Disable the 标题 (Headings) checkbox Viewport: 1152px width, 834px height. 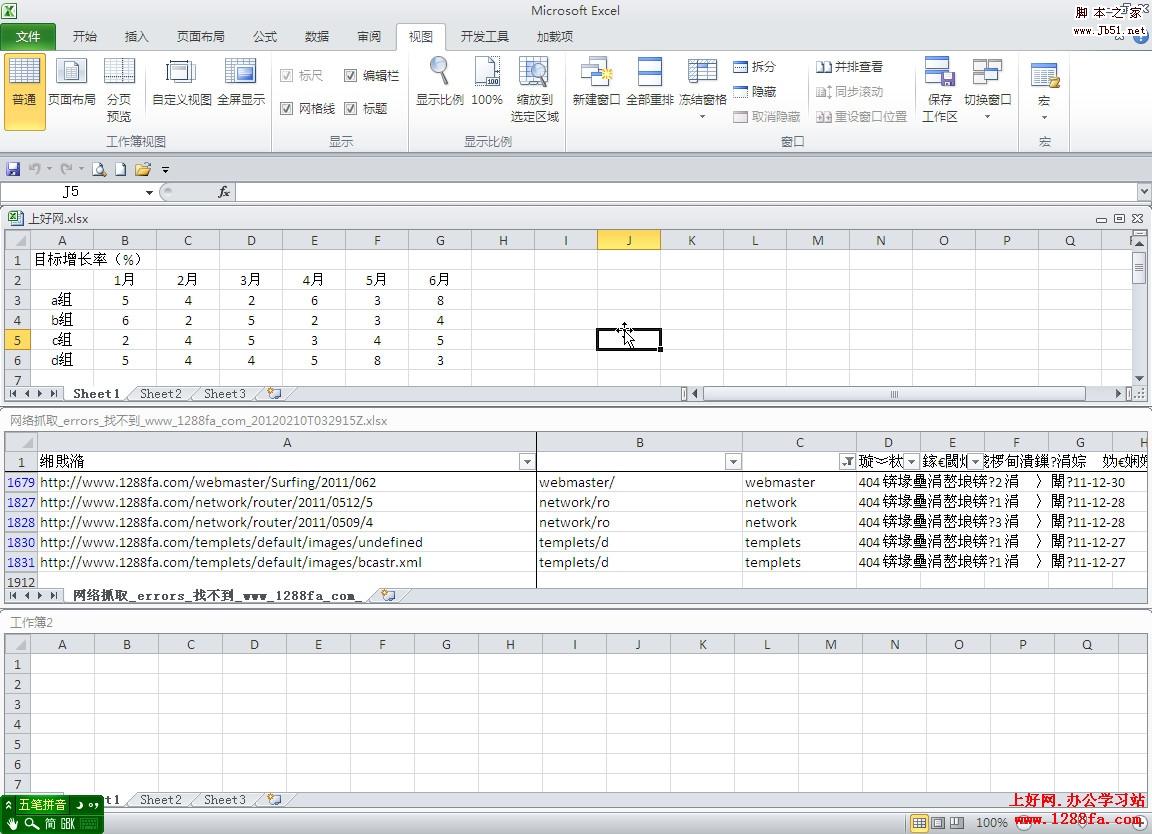click(x=351, y=107)
